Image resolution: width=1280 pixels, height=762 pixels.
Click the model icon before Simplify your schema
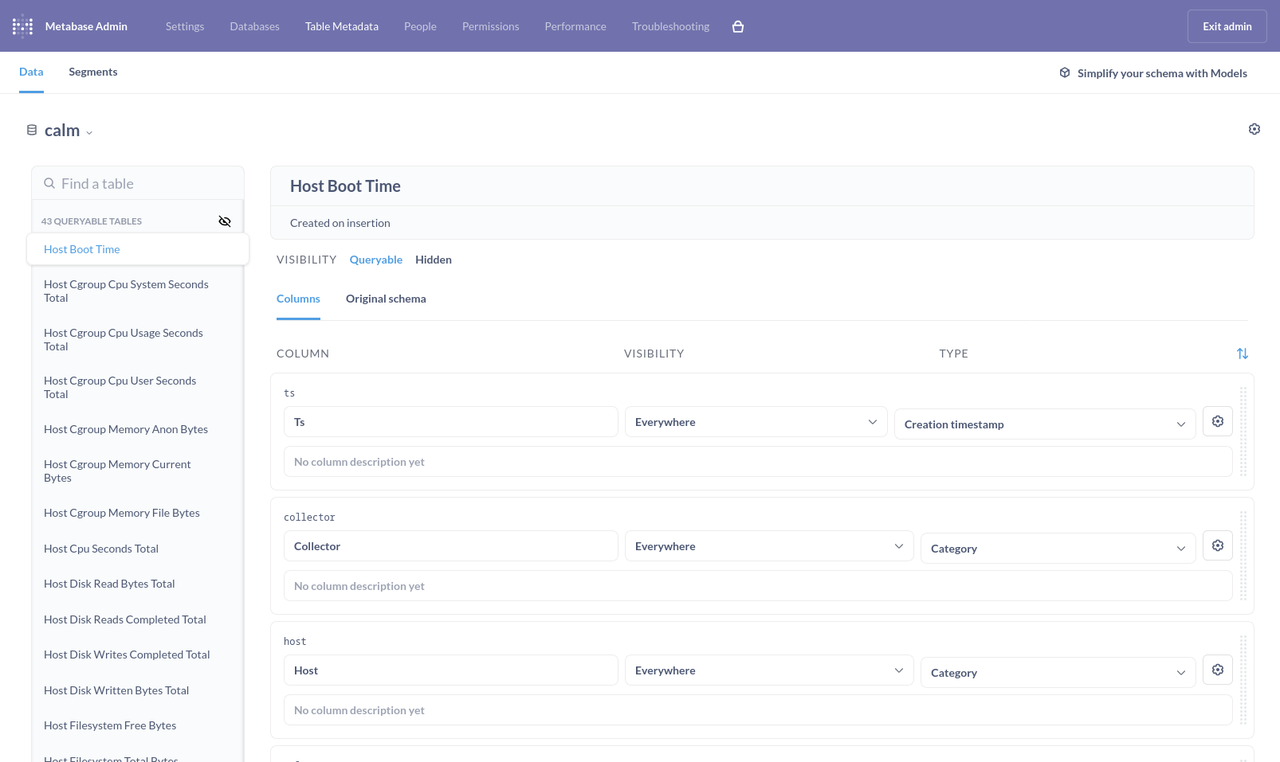(1063, 72)
